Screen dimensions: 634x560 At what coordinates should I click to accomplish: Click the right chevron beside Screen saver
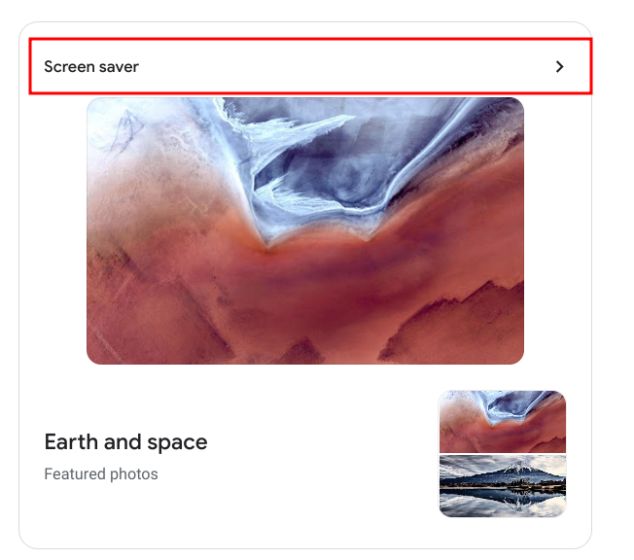[560, 67]
